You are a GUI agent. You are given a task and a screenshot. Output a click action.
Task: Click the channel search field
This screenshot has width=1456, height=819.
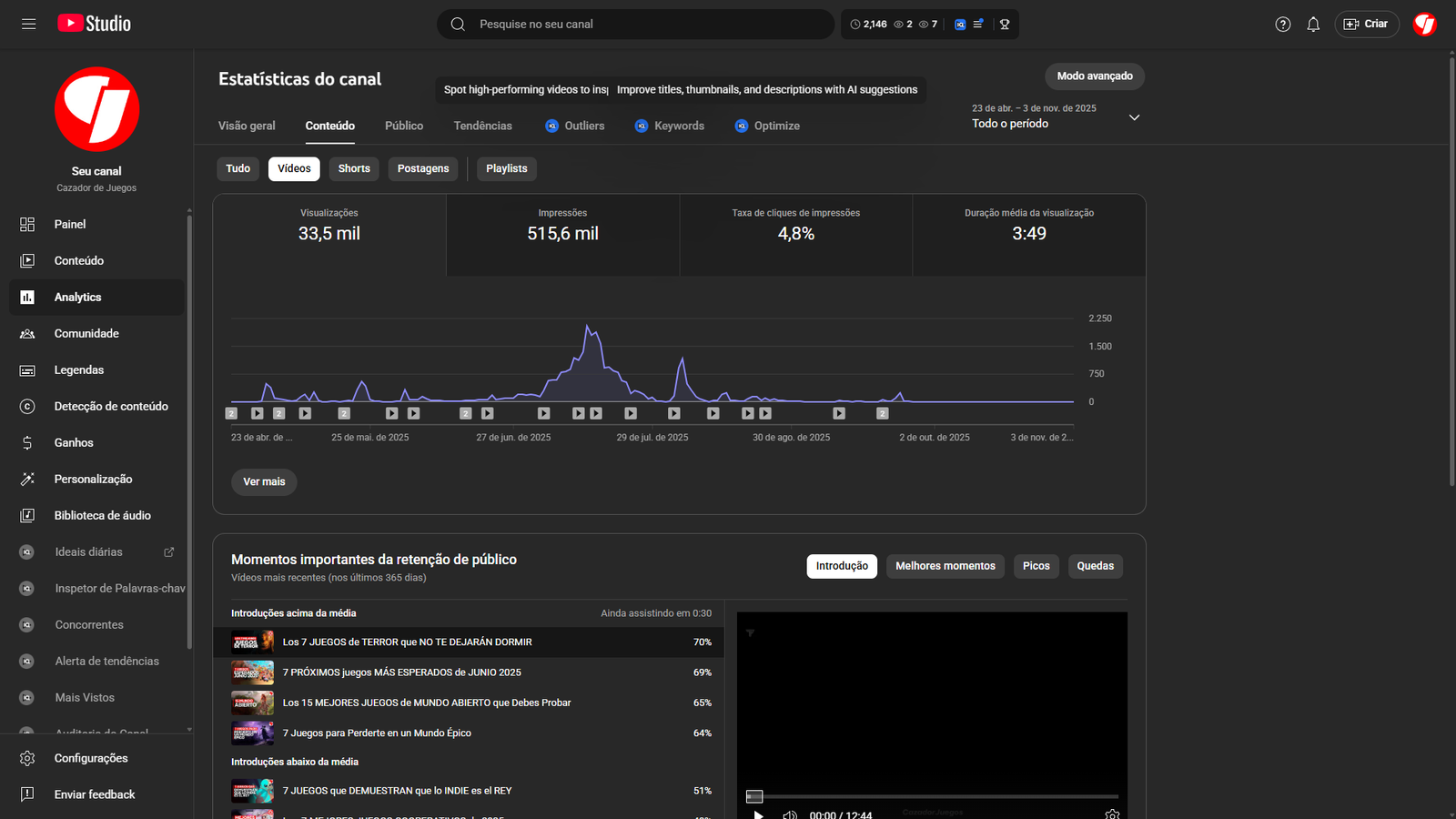tap(637, 25)
